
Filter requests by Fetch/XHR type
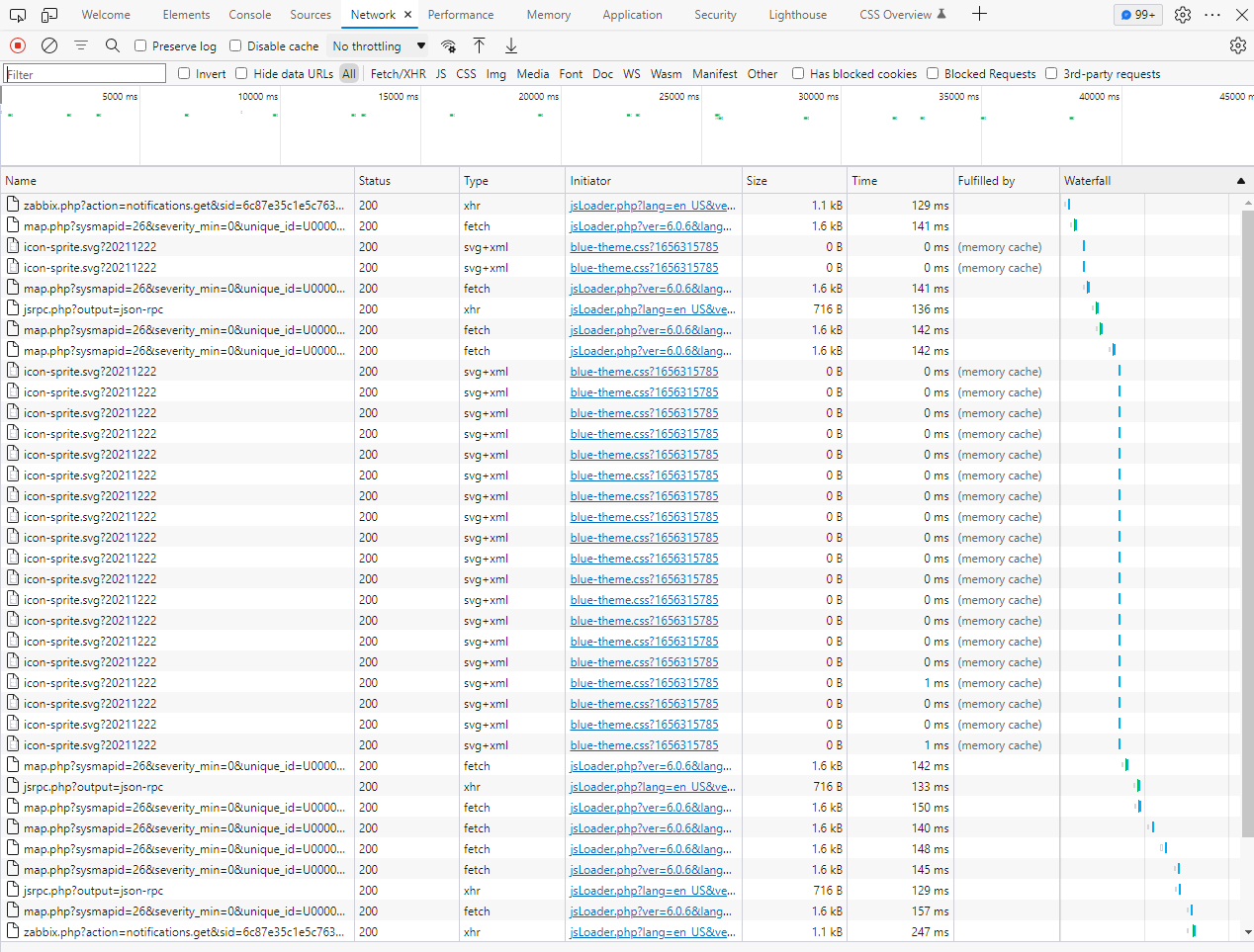(x=398, y=73)
